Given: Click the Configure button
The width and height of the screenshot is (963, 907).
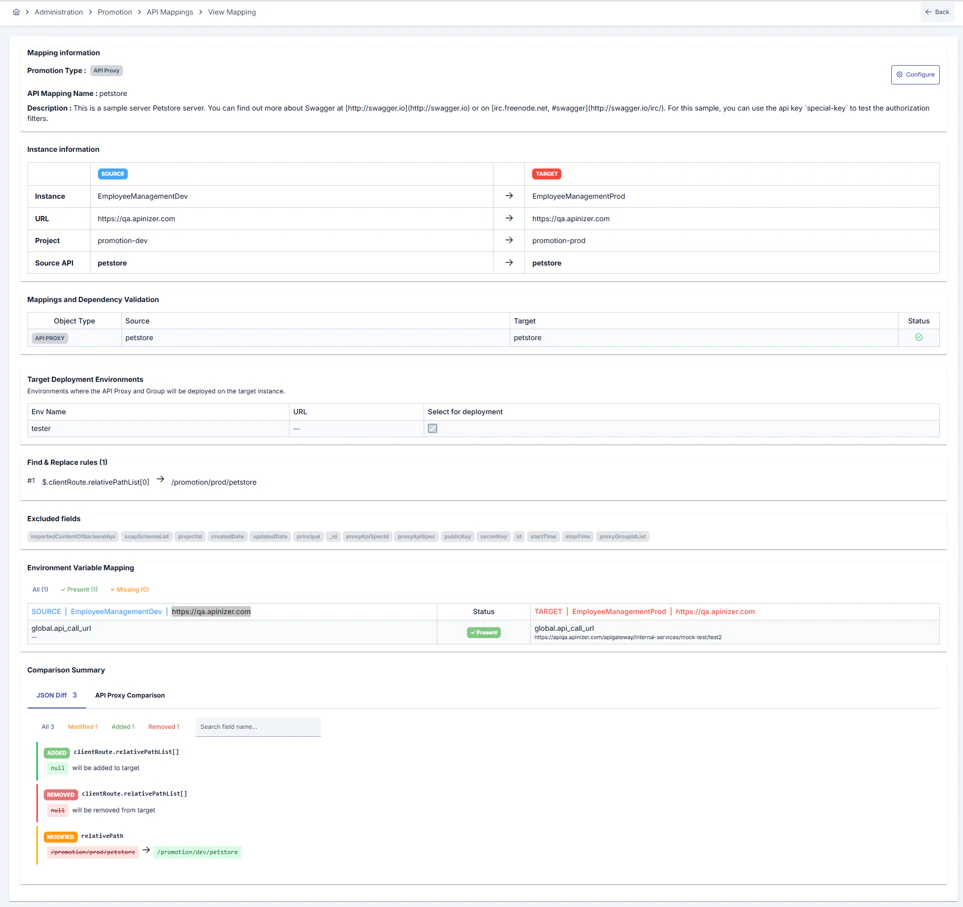Looking at the screenshot, I should (915, 74).
